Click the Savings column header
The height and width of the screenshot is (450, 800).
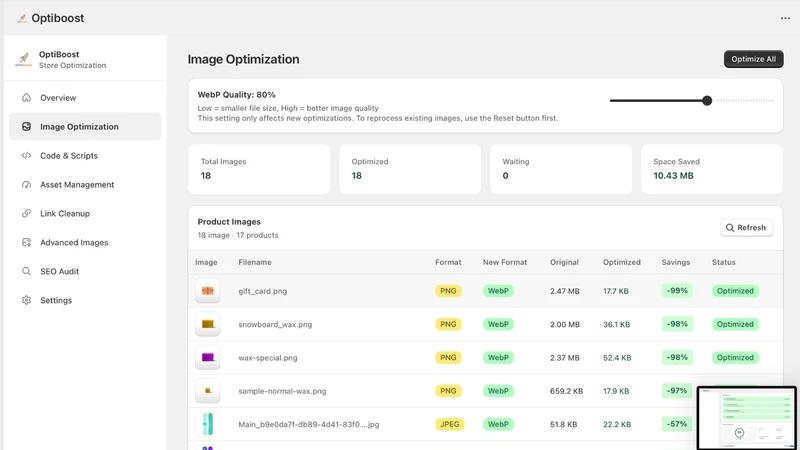tap(676, 262)
